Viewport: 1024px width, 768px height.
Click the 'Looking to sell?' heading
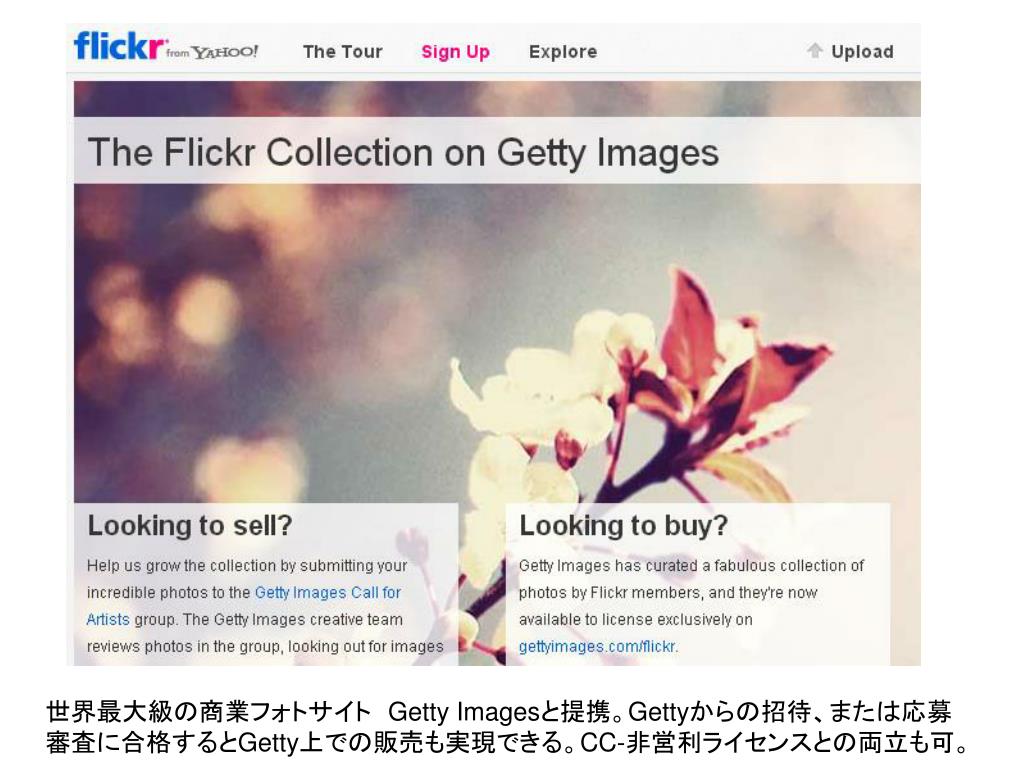click(x=189, y=525)
